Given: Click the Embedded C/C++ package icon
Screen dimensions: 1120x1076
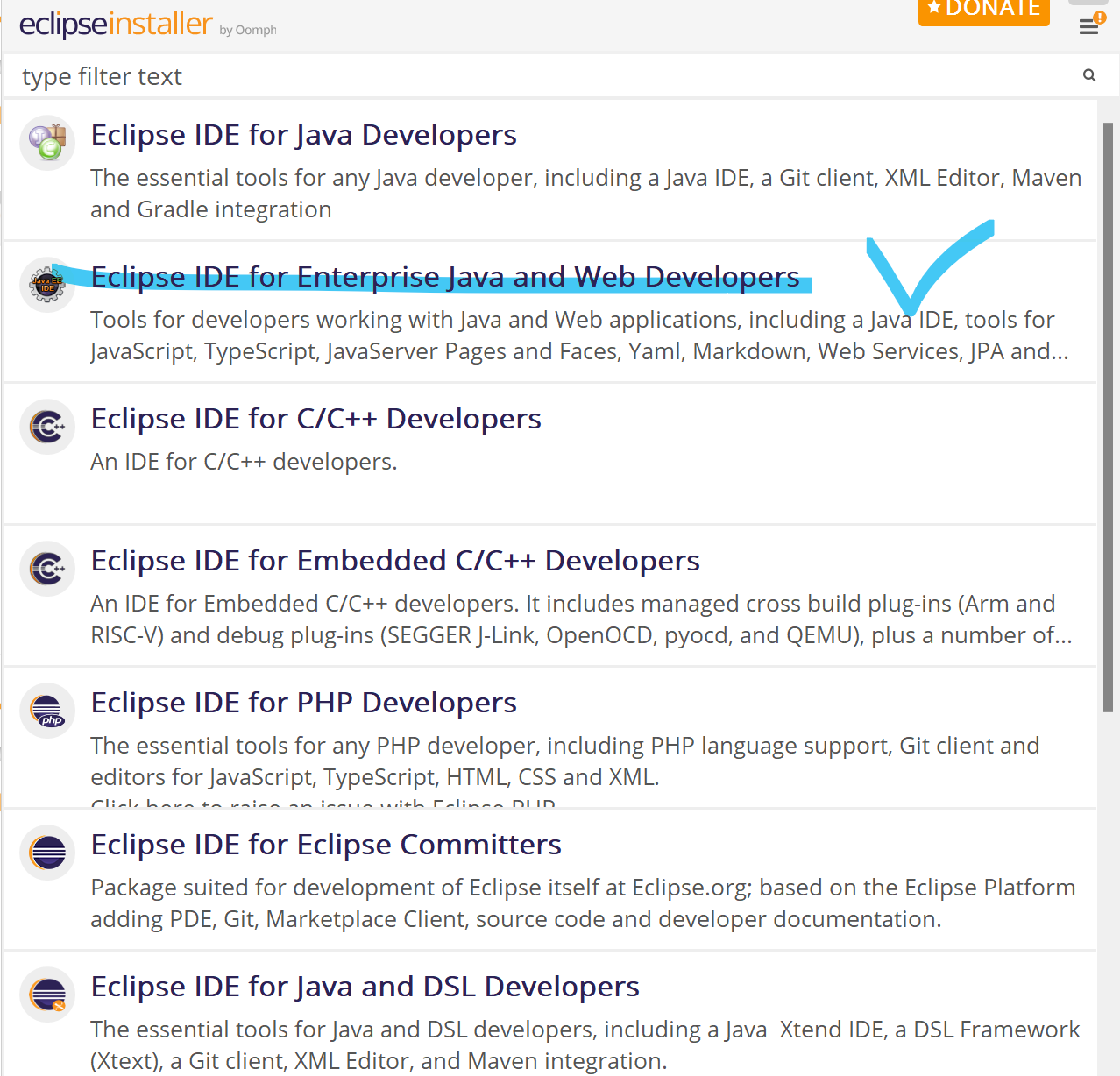Looking at the screenshot, I should coord(47,569).
